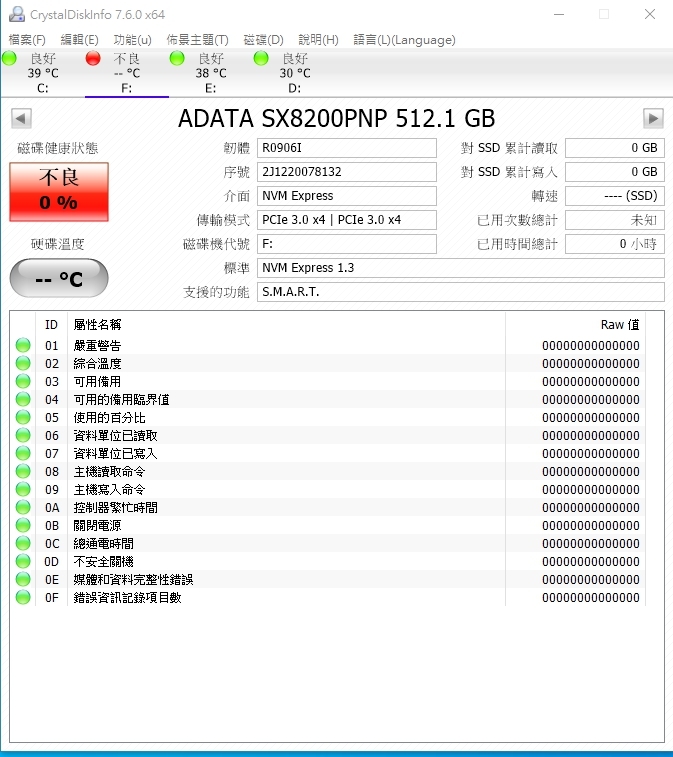Click status icon of attribute 08 主機讀取命令
The width and height of the screenshot is (673, 757).
coord(23,471)
